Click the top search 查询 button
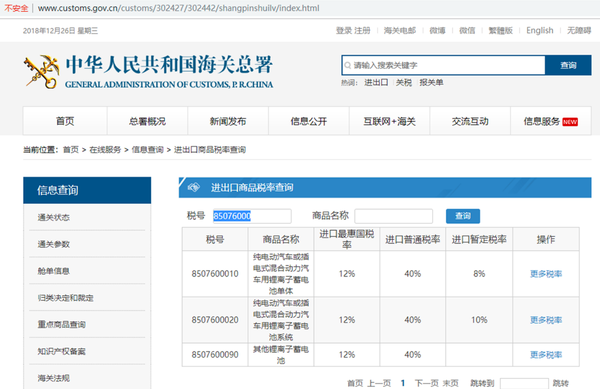The image size is (600, 389). (568, 65)
